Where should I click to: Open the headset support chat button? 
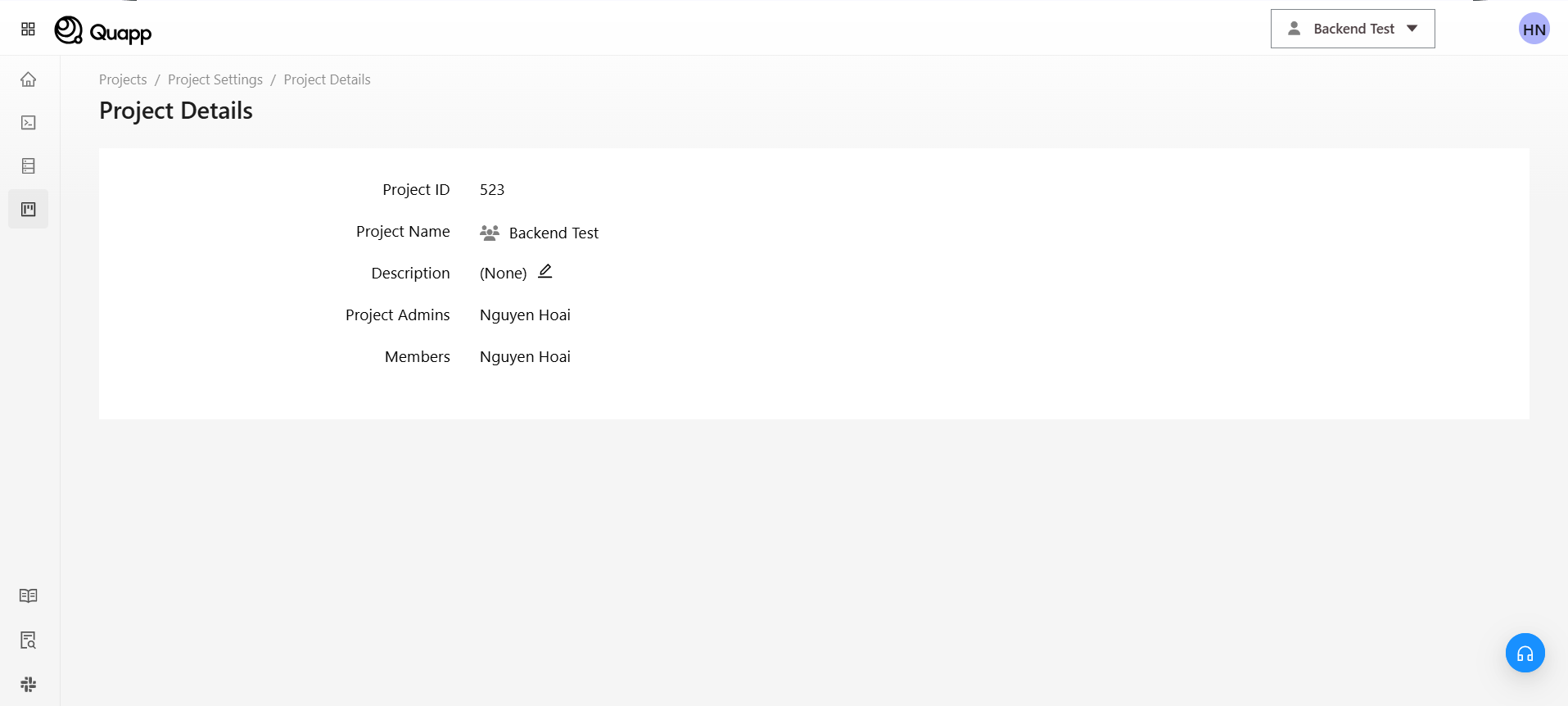coord(1525,653)
